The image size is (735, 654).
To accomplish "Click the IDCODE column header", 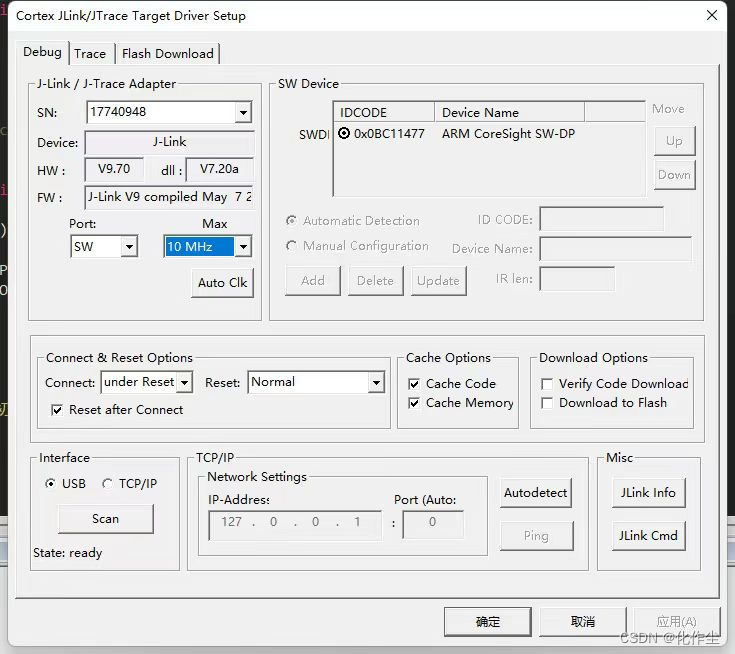I will click(x=384, y=113).
